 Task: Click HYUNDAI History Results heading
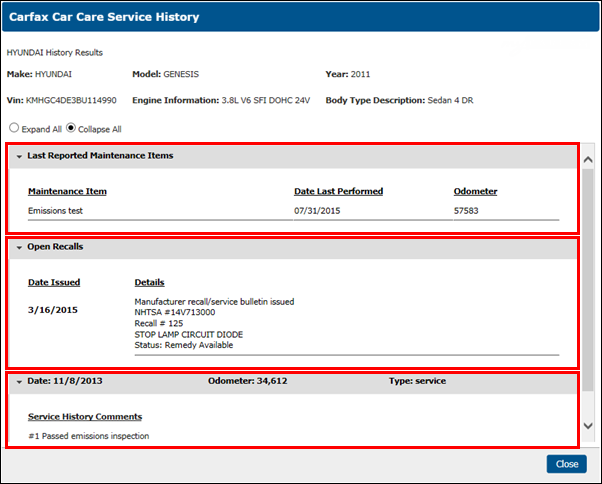tap(55, 53)
